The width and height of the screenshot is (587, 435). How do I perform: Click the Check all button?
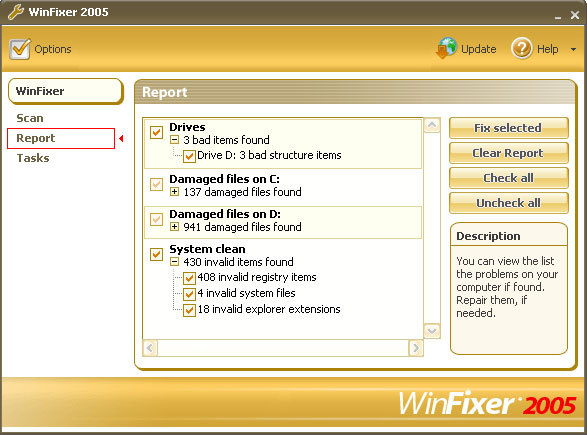(x=508, y=178)
